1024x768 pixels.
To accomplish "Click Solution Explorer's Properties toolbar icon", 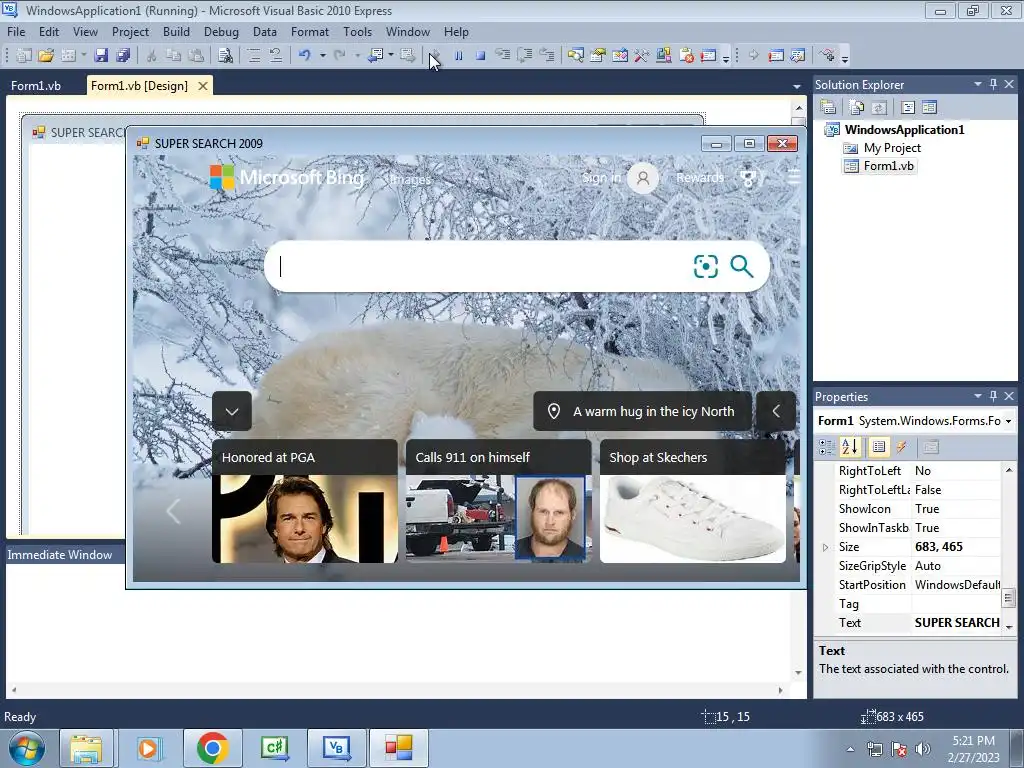I will (828, 107).
